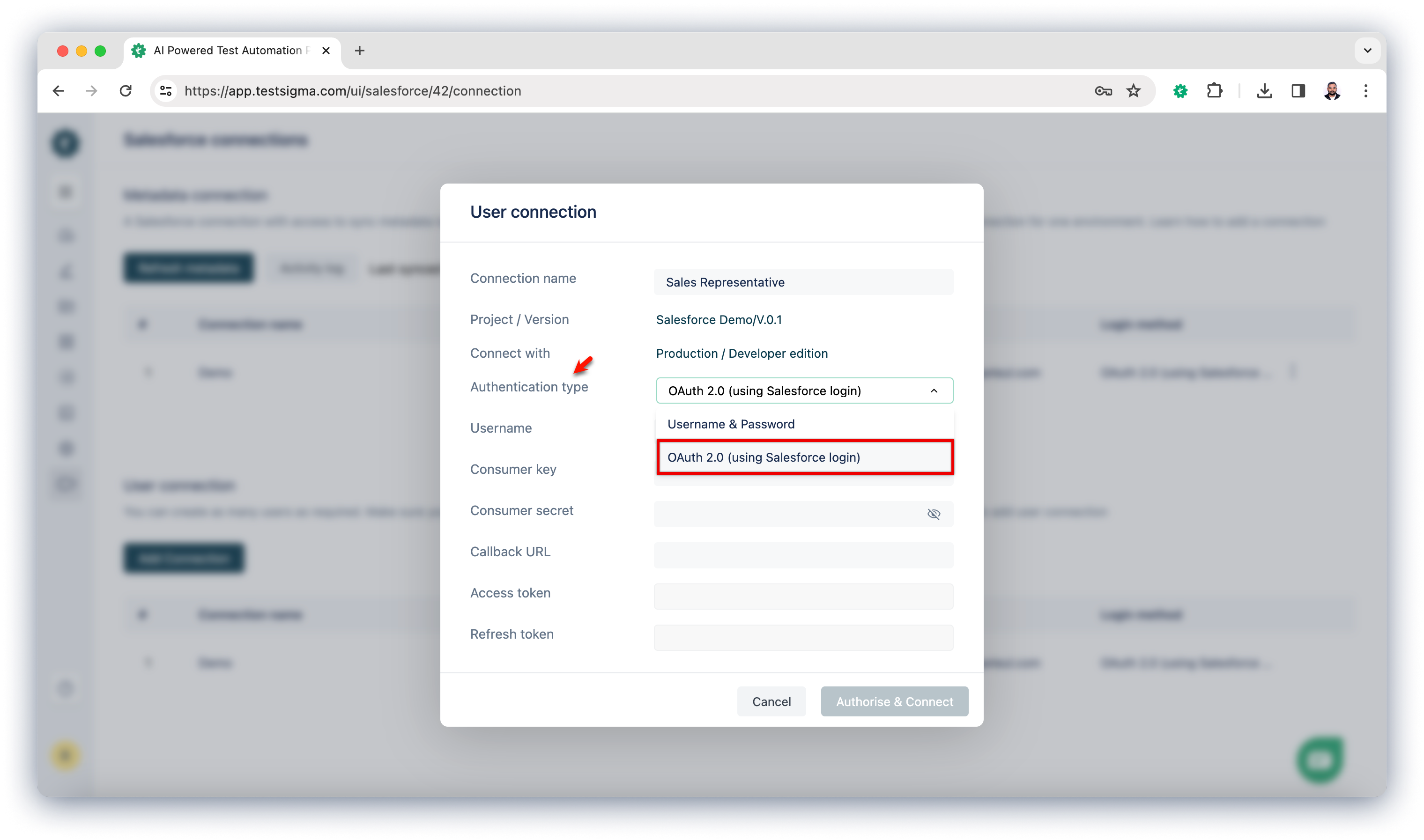Viewport: 1424px width, 840px height.
Task: Click the browser bookmark star icon
Action: pos(1133,91)
